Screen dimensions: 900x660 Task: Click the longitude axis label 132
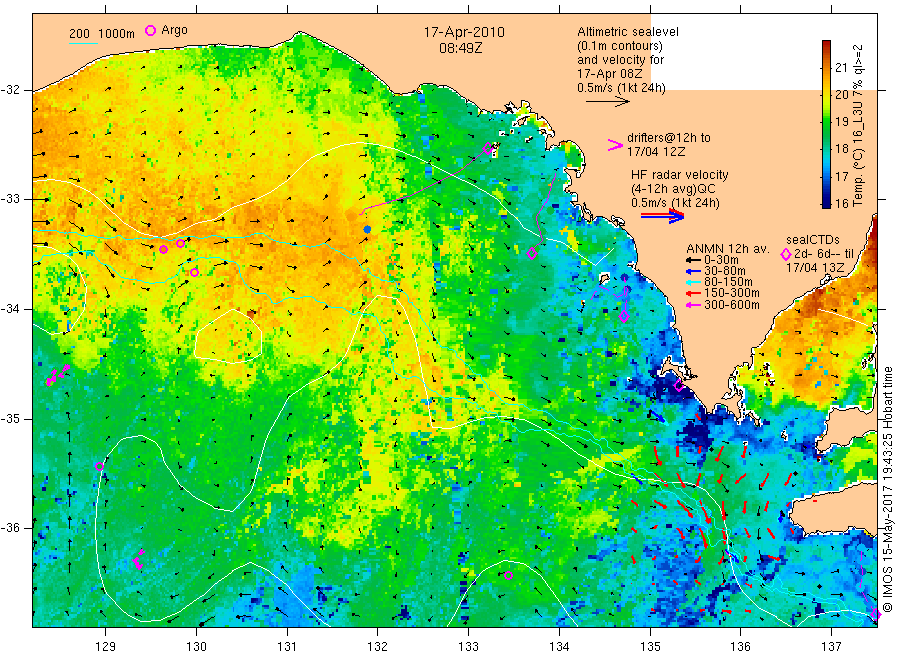point(378,647)
